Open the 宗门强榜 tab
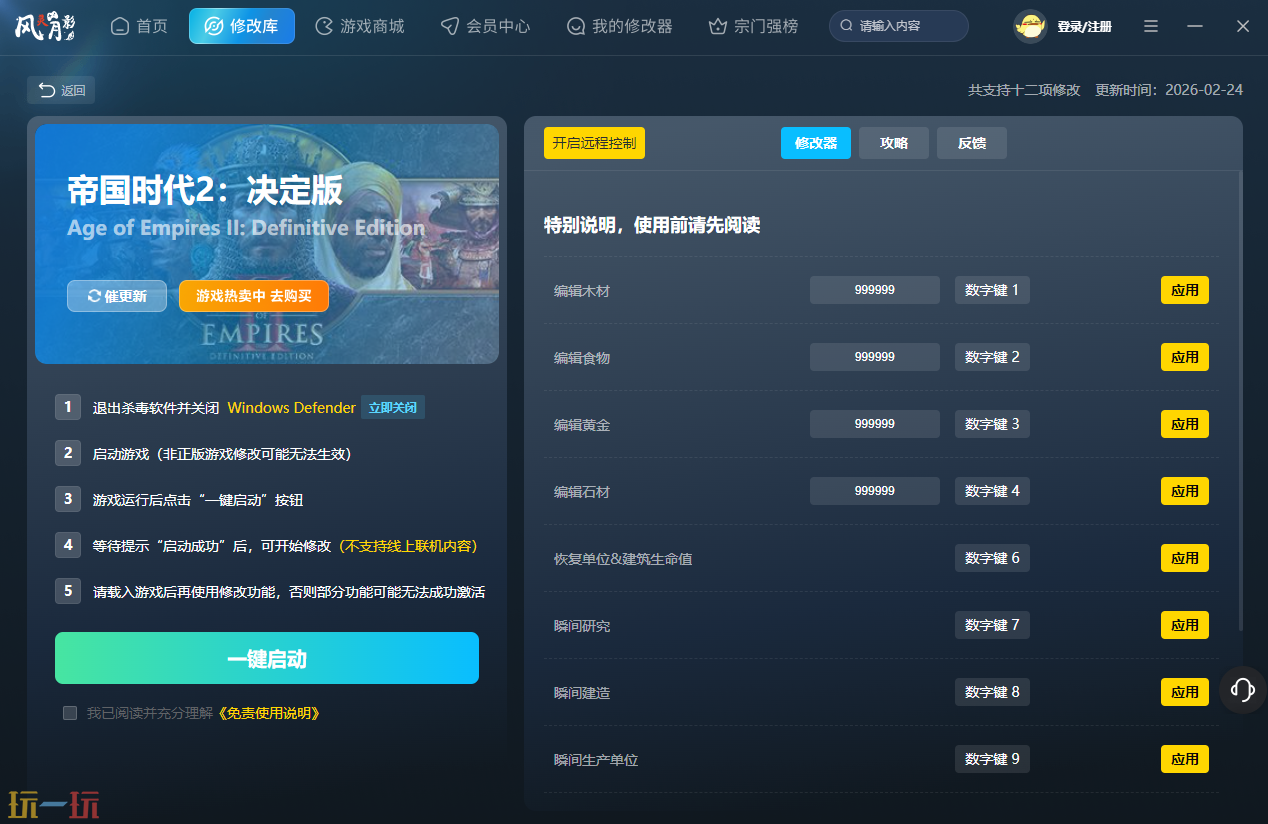 coord(754,26)
